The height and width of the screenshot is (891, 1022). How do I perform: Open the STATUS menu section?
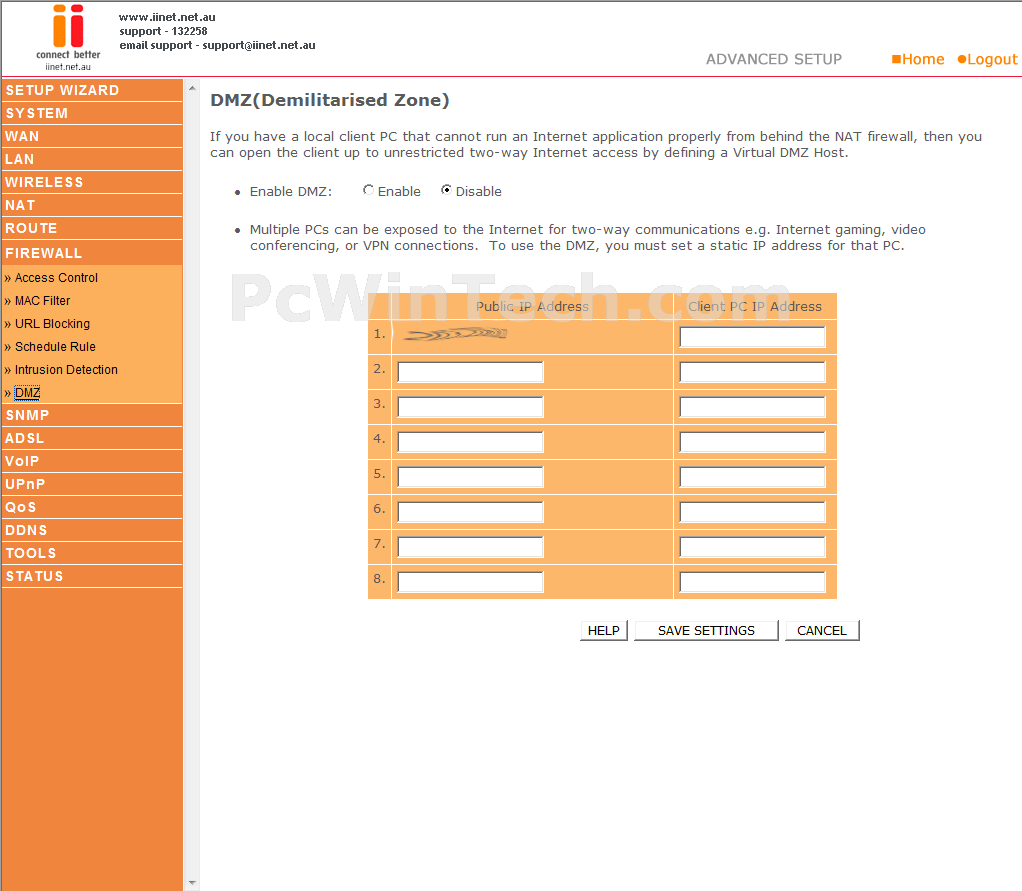pos(93,576)
